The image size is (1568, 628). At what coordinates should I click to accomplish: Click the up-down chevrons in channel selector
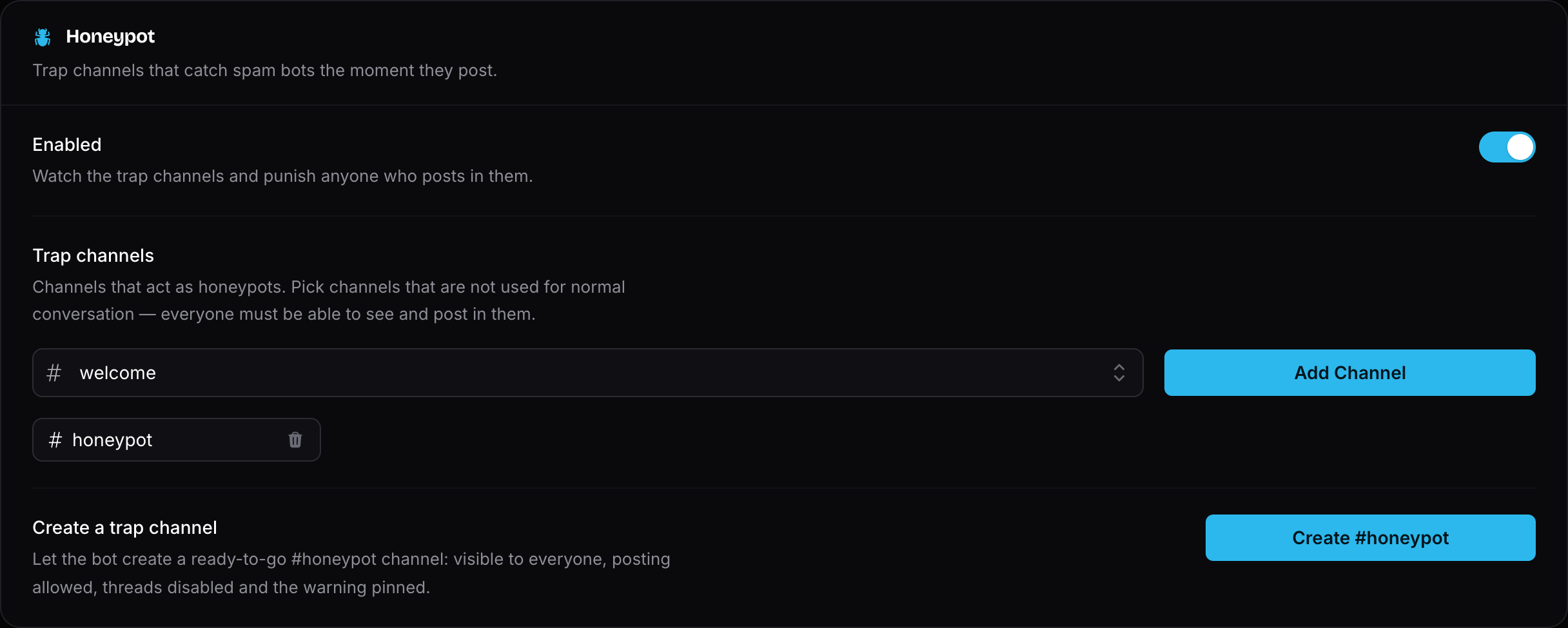click(1119, 373)
